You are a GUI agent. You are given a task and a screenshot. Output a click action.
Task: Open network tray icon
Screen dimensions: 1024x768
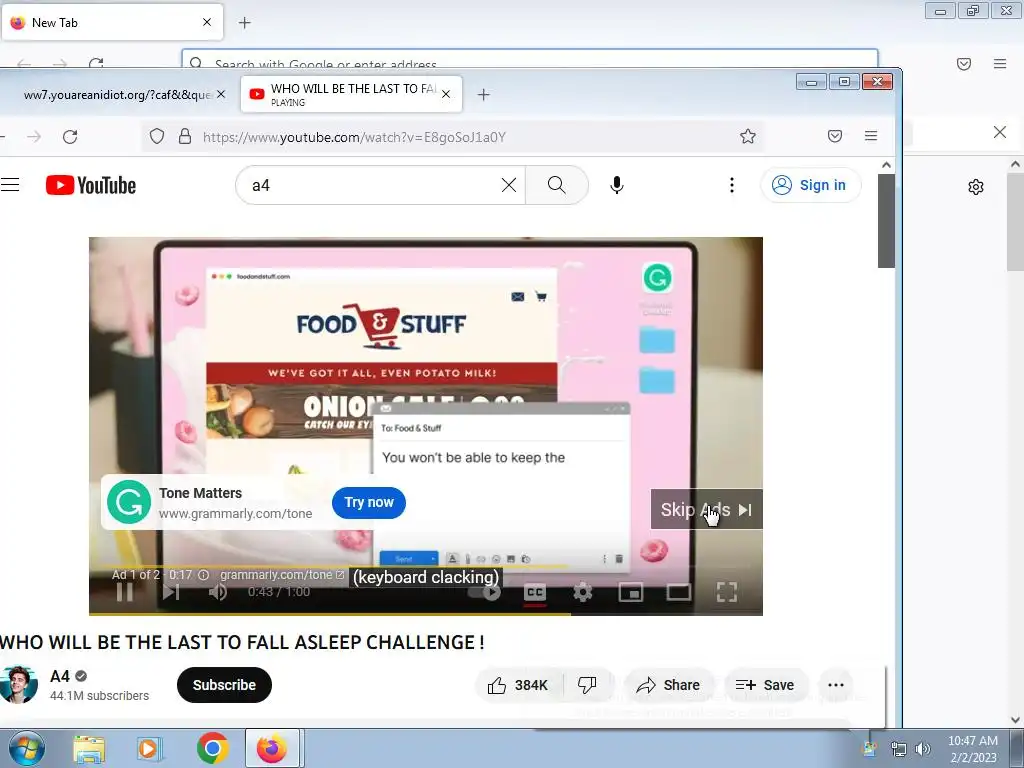point(899,749)
